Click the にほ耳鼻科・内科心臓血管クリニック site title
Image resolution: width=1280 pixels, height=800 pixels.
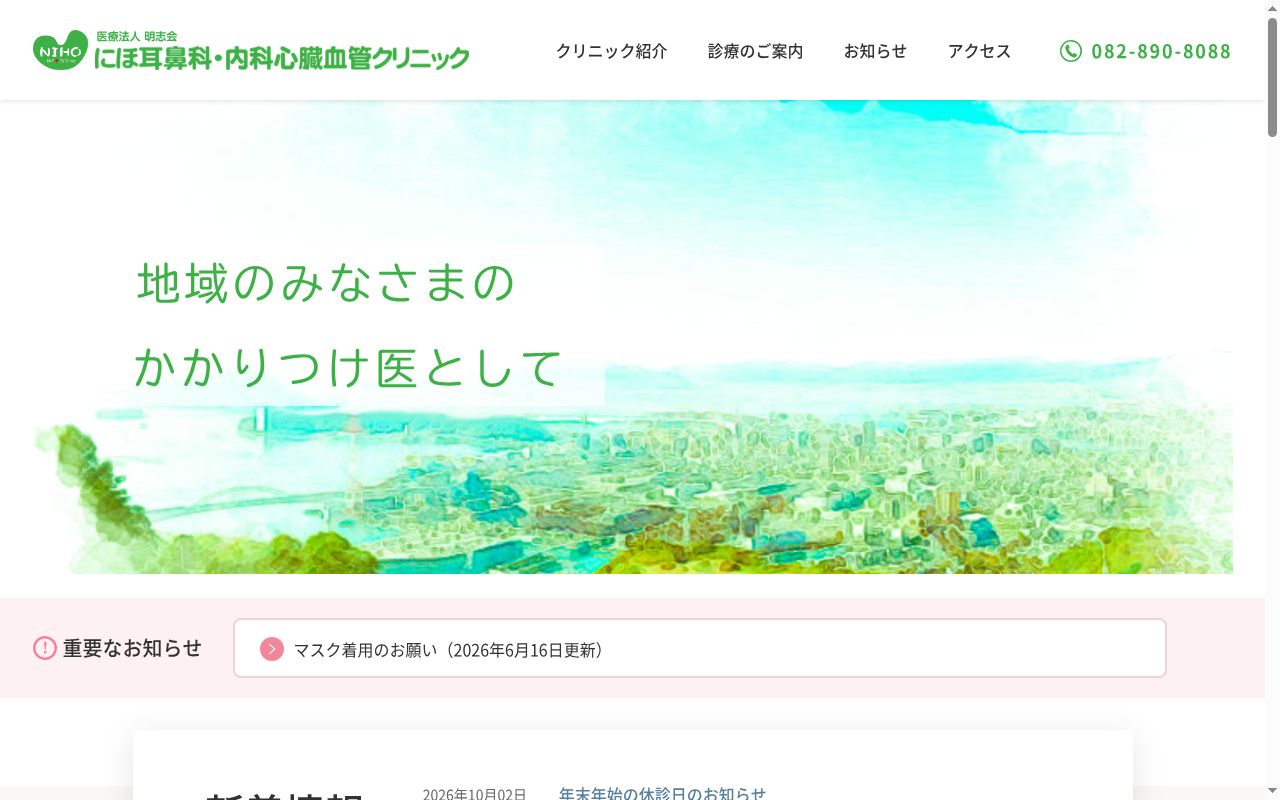point(282,58)
